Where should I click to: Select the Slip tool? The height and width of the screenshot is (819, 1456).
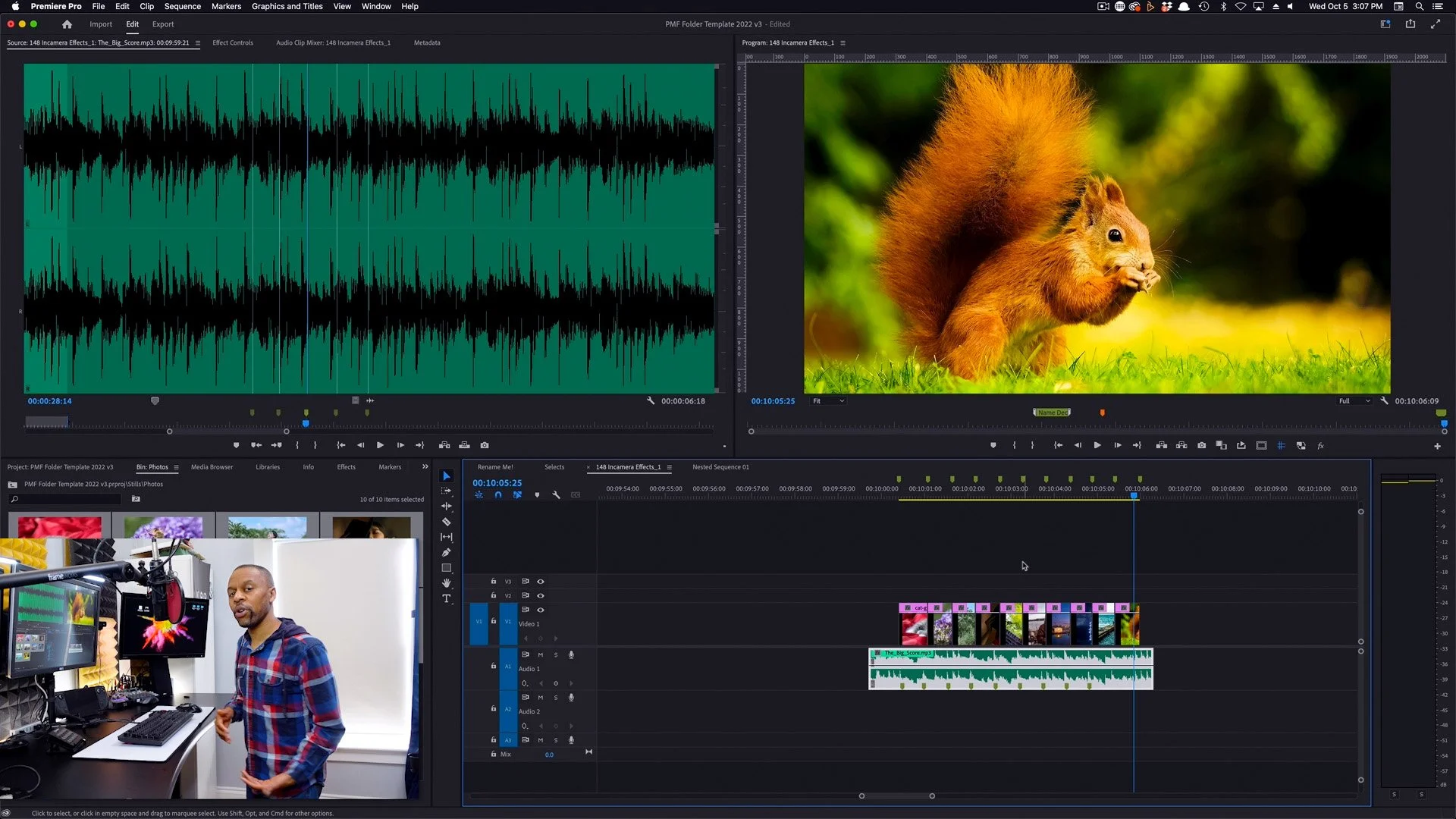tap(446, 537)
